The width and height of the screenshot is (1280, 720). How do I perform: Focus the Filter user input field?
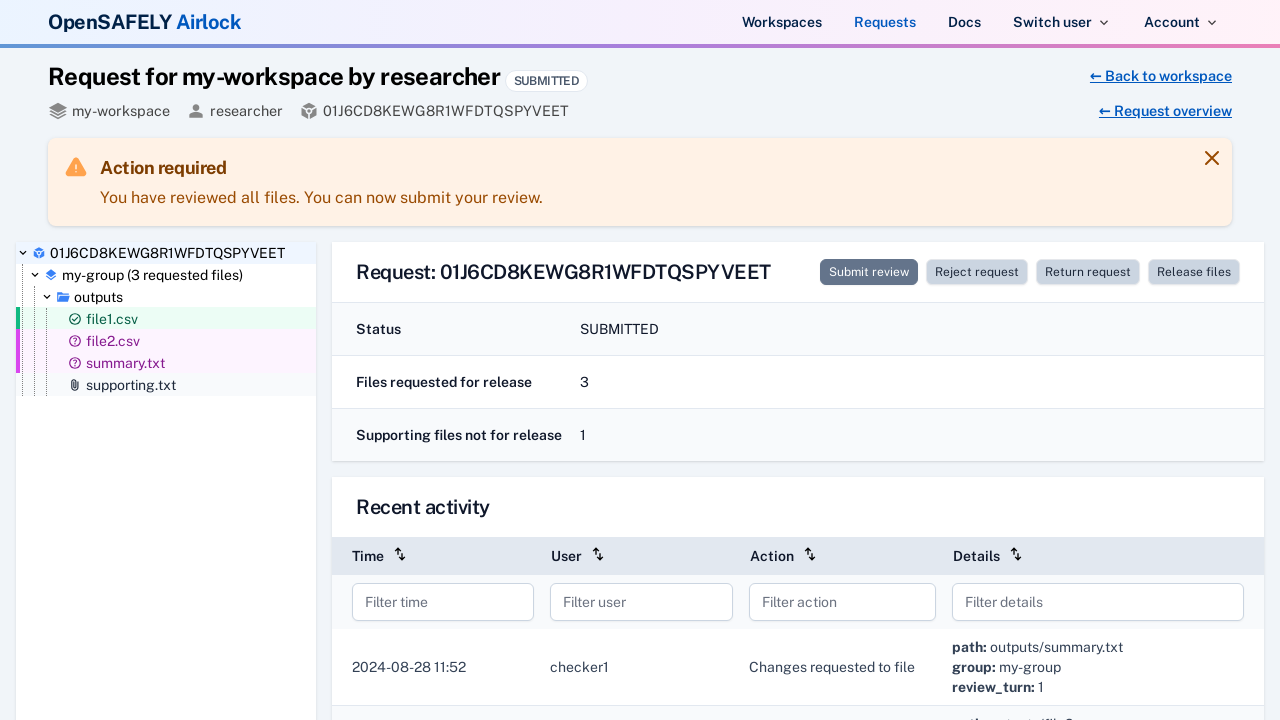[x=641, y=602]
